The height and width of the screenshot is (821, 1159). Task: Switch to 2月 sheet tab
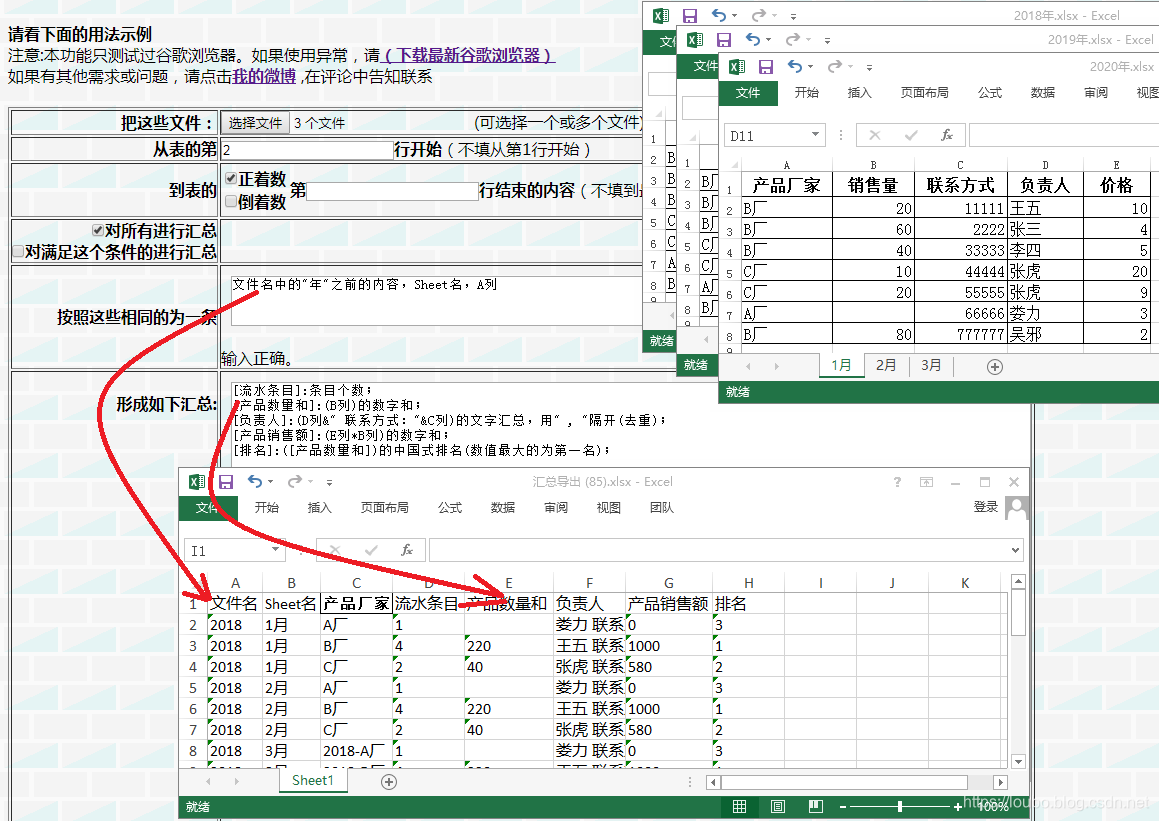pos(886,366)
